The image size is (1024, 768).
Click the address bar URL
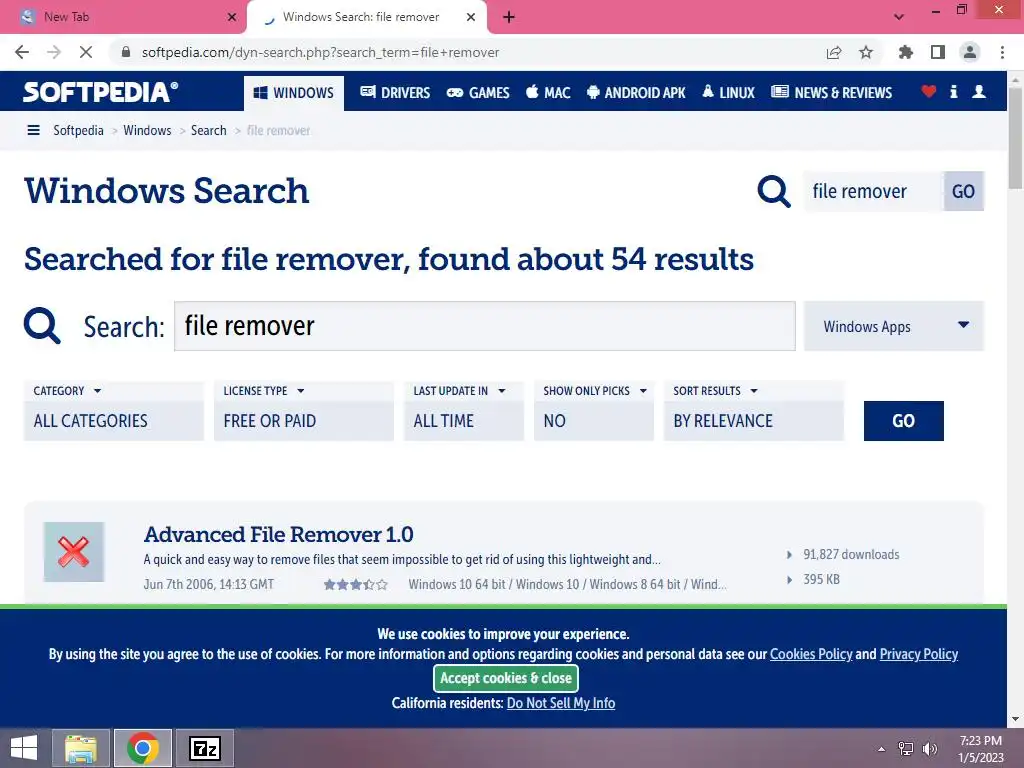(320, 52)
